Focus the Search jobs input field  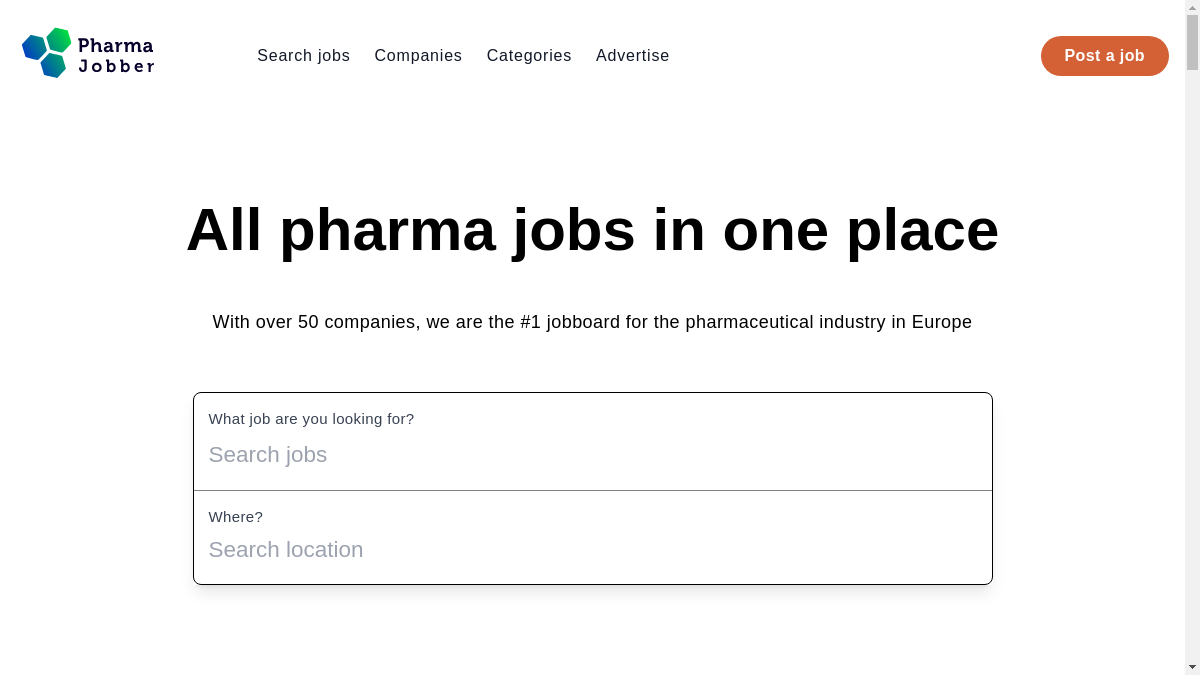[x=592, y=455]
